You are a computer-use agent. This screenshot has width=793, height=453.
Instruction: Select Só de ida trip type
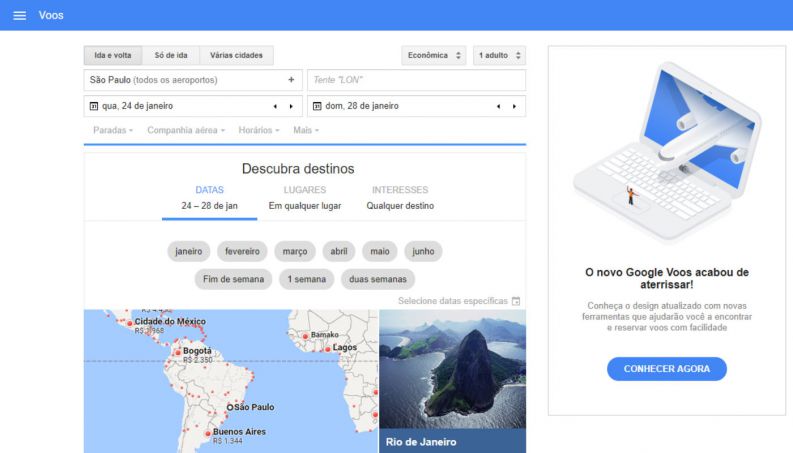pos(171,56)
